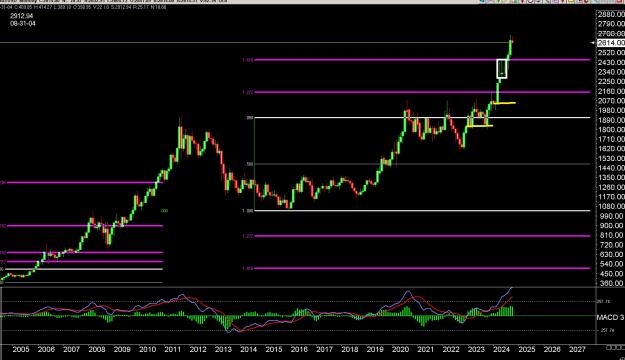Click the 1080.00 price axis label
Viewport: 625px width, 360px height.
(611, 206)
